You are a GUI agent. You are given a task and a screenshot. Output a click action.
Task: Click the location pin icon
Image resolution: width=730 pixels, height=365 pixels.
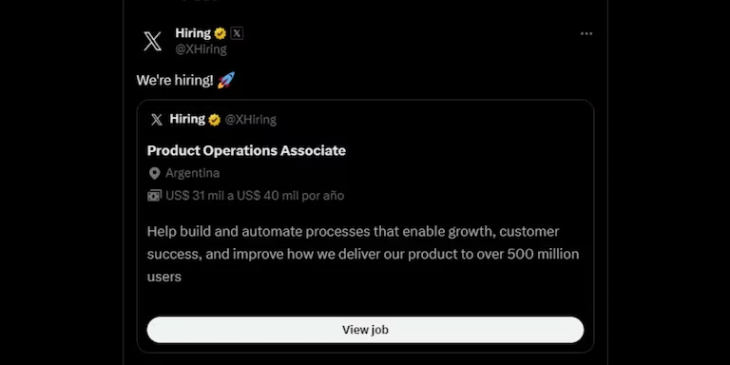(154, 174)
